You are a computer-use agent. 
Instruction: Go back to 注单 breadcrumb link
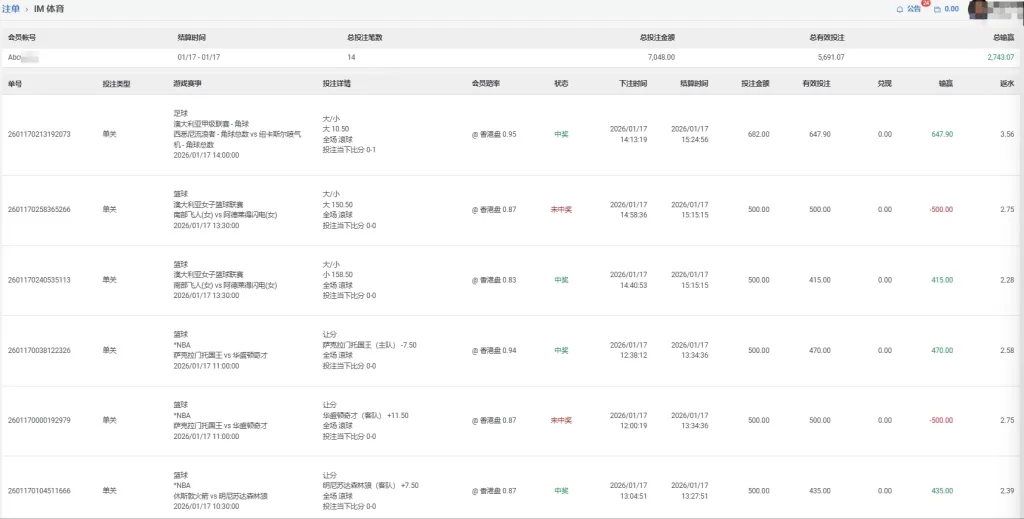10,9
